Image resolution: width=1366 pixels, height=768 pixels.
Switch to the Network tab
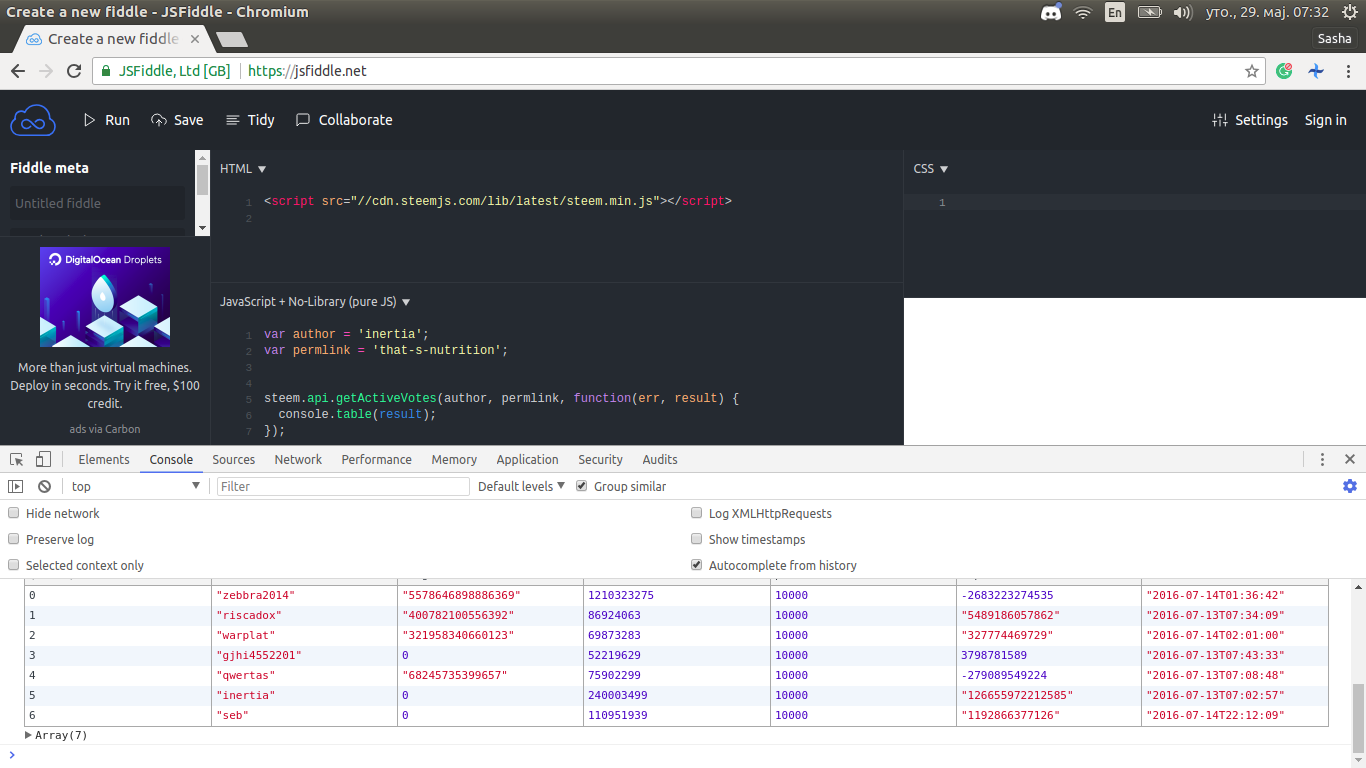(x=298, y=459)
